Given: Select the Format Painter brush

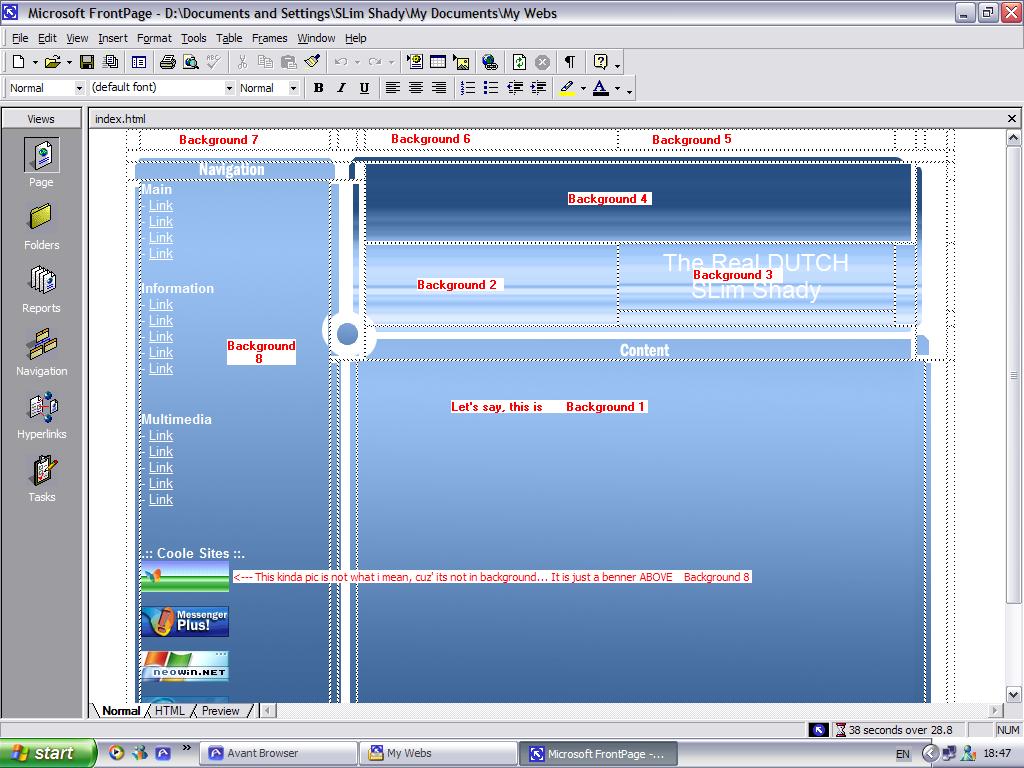Looking at the screenshot, I should tap(312, 62).
